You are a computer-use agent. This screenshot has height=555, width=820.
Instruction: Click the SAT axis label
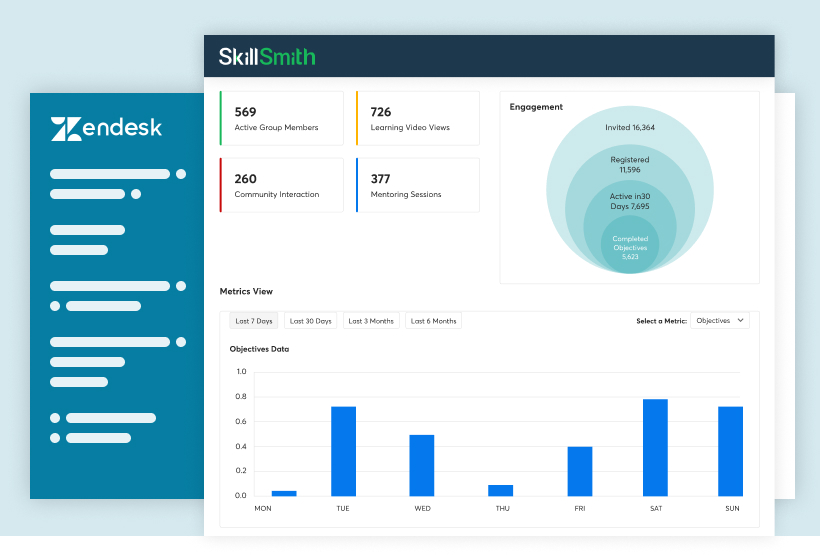(x=656, y=508)
